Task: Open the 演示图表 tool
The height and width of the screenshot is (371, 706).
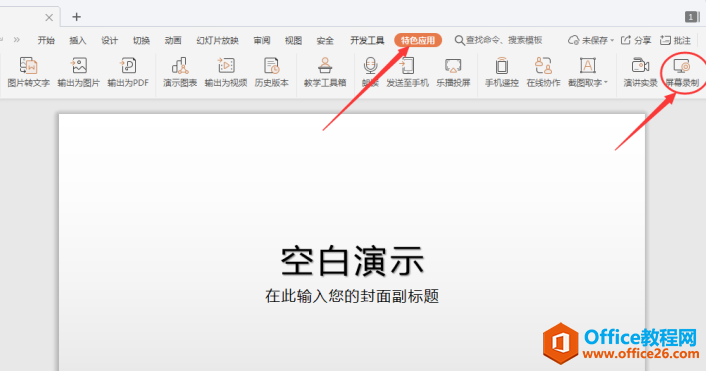Action: tap(180, 72)
